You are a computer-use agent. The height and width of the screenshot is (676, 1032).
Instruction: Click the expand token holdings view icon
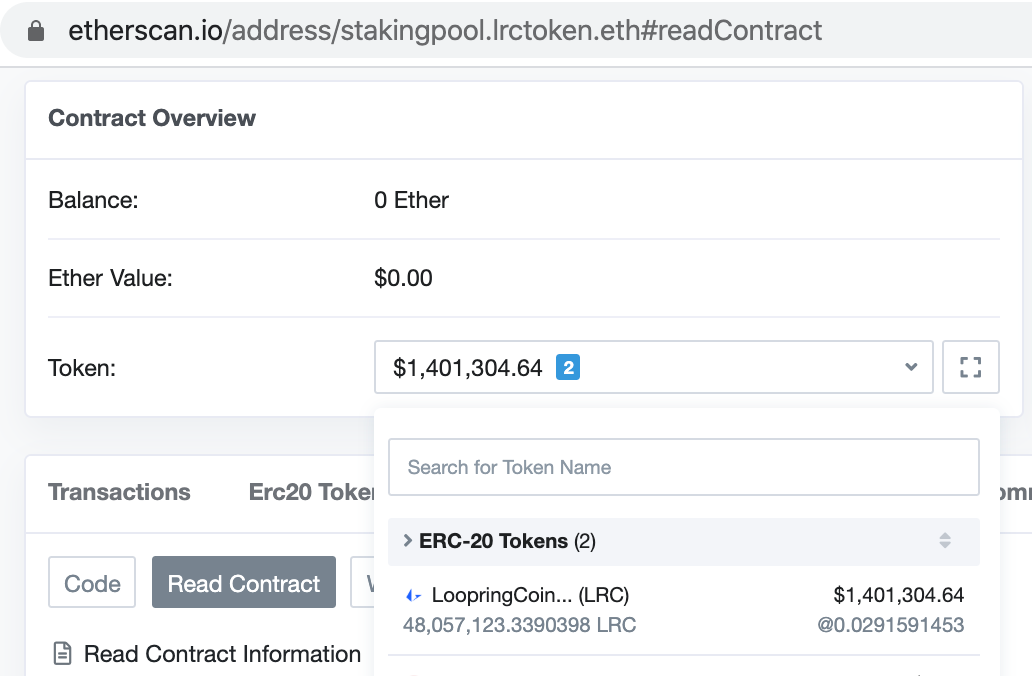pyautogui.click(x=970, y=368)
